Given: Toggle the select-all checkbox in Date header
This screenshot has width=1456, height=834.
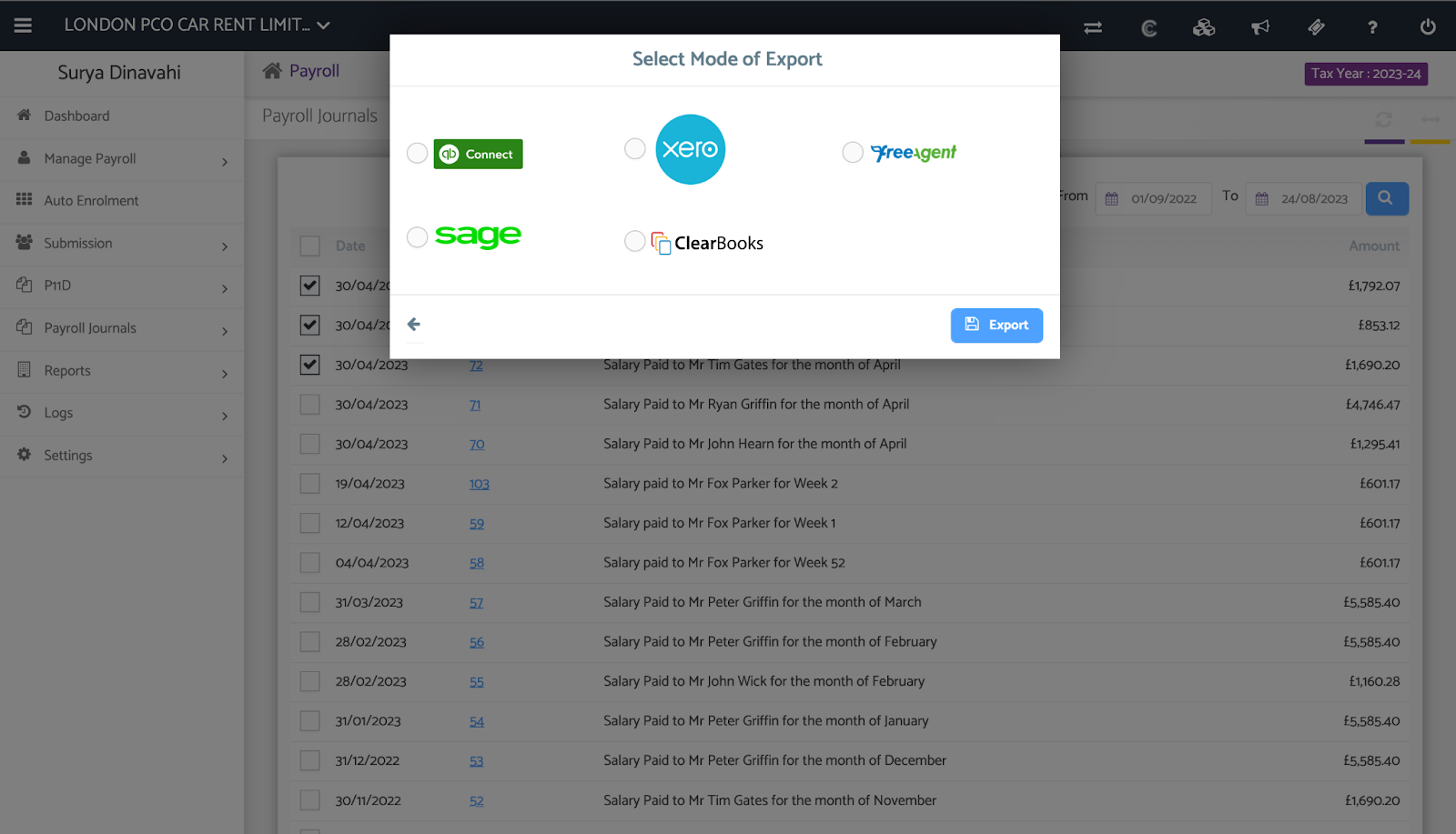Looking at the screenshot, I should pos(310,246).
